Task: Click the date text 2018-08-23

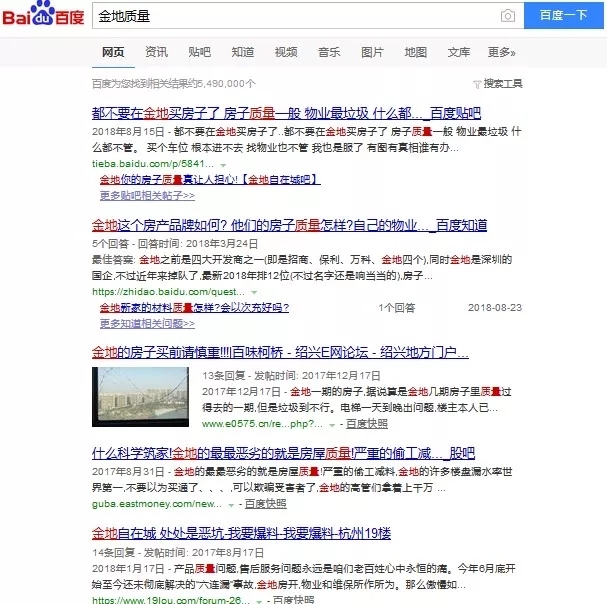Action: pyautogui.click(x=495, y=308)
